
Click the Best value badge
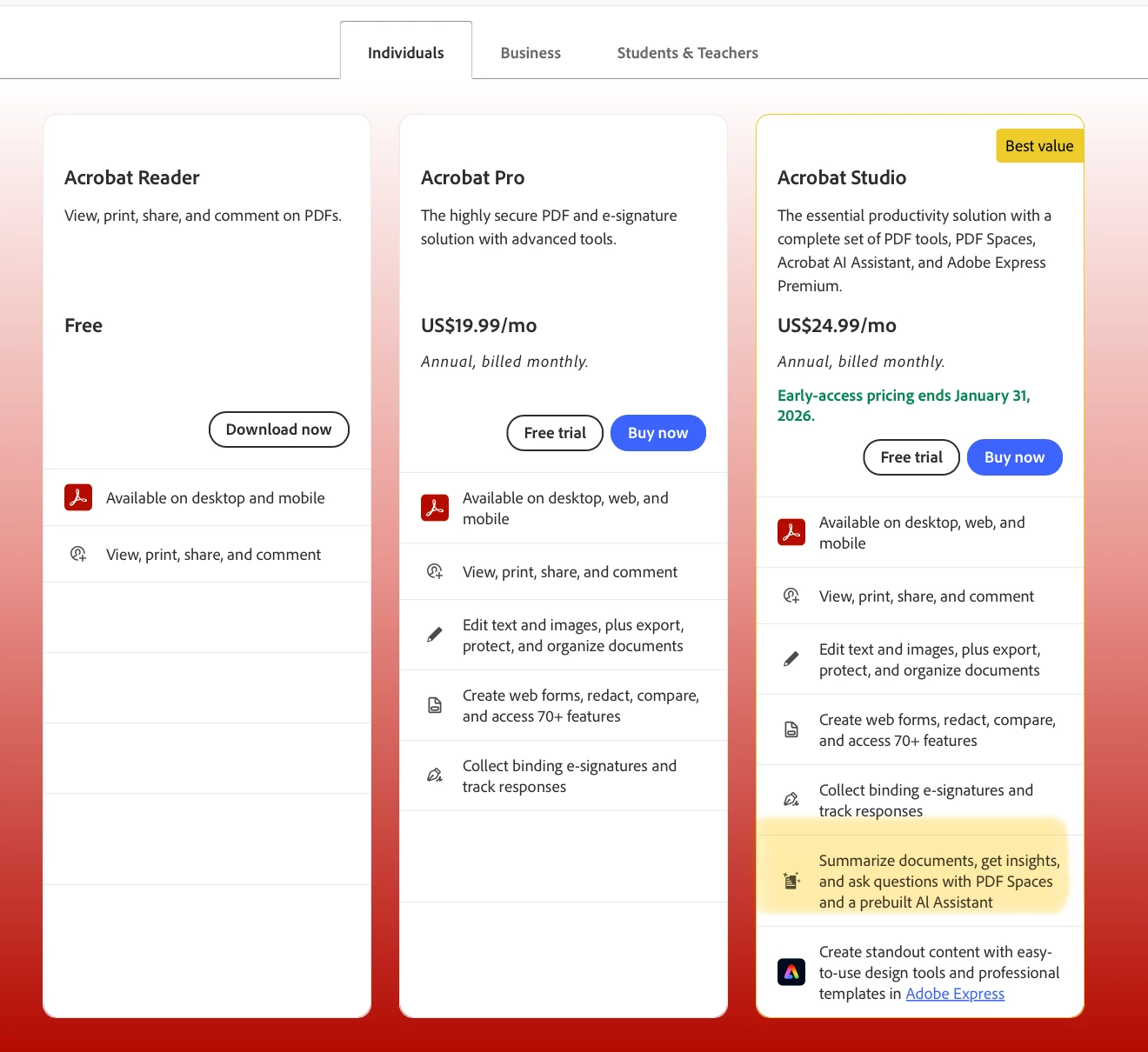pyautogui.click(x=1039, y=146)
